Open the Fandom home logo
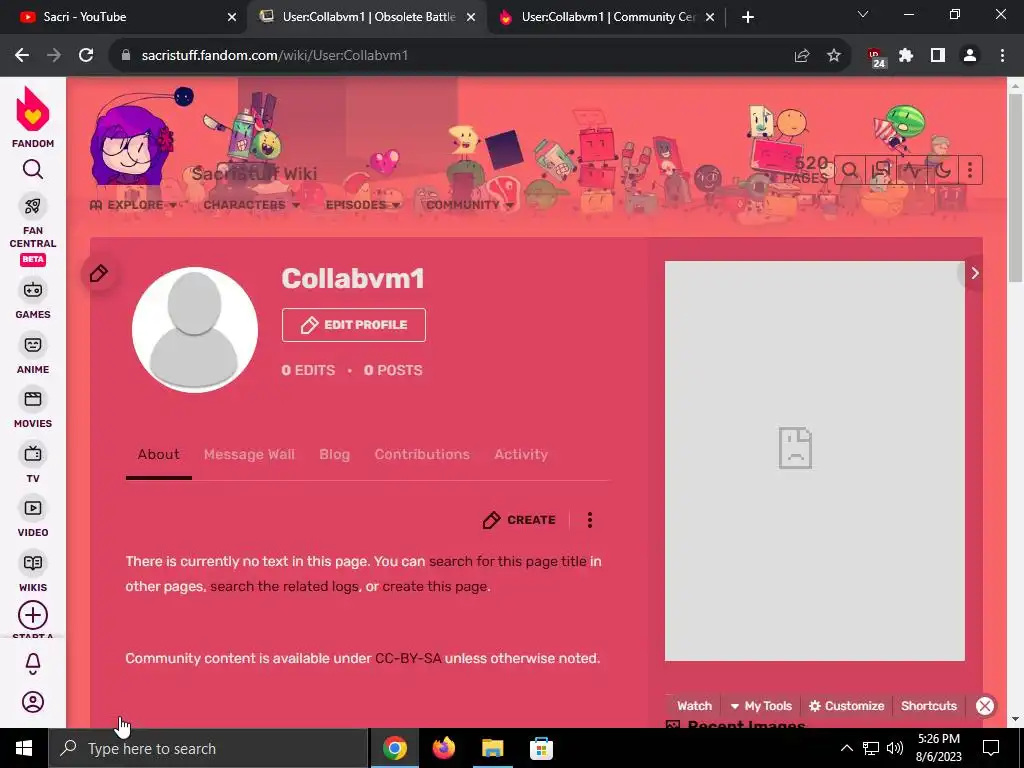The image size is (1024, 768). [x=33, y=118]
